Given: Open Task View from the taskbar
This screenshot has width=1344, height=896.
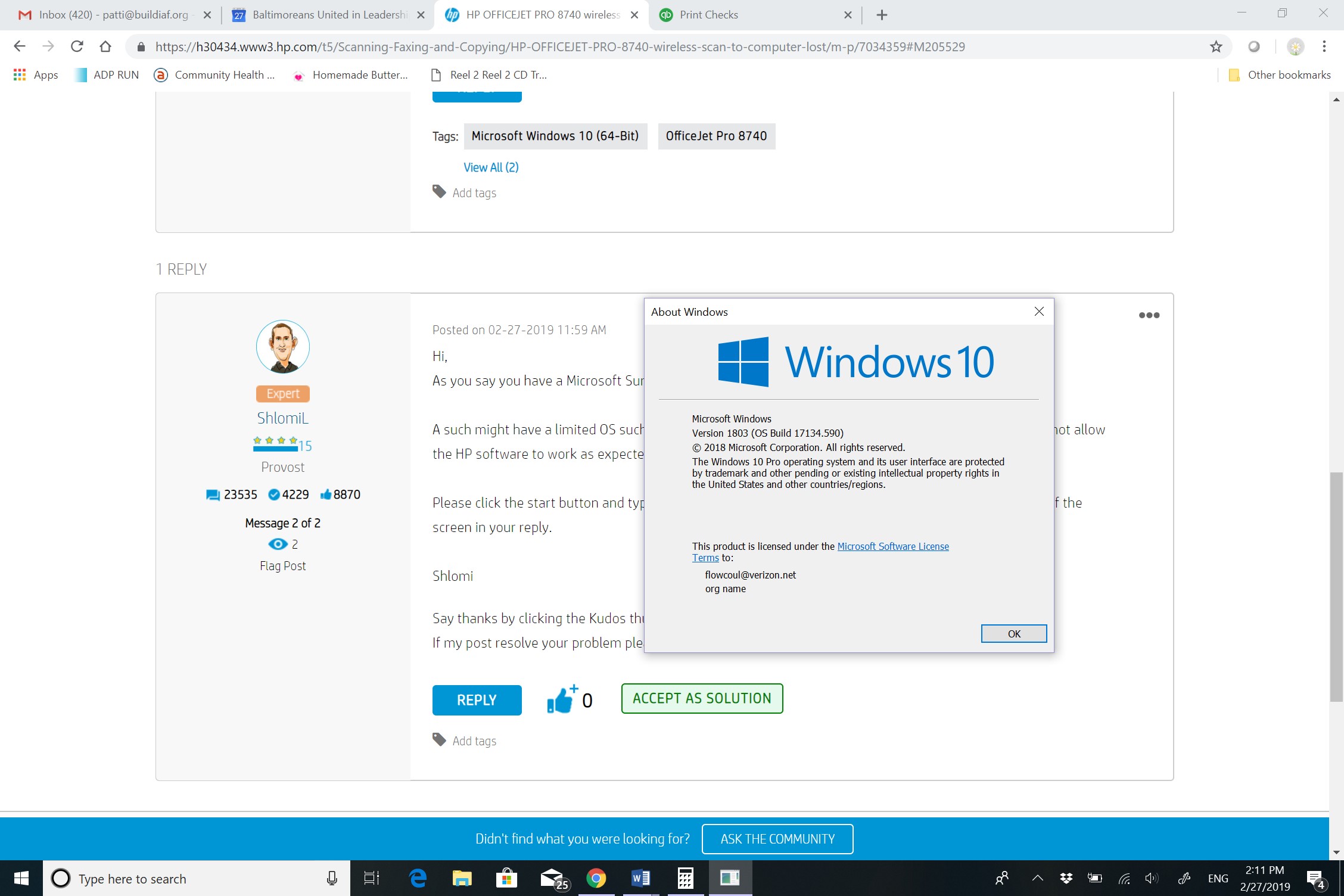Looking at the screenshot, I should click(x=371, y=879).
